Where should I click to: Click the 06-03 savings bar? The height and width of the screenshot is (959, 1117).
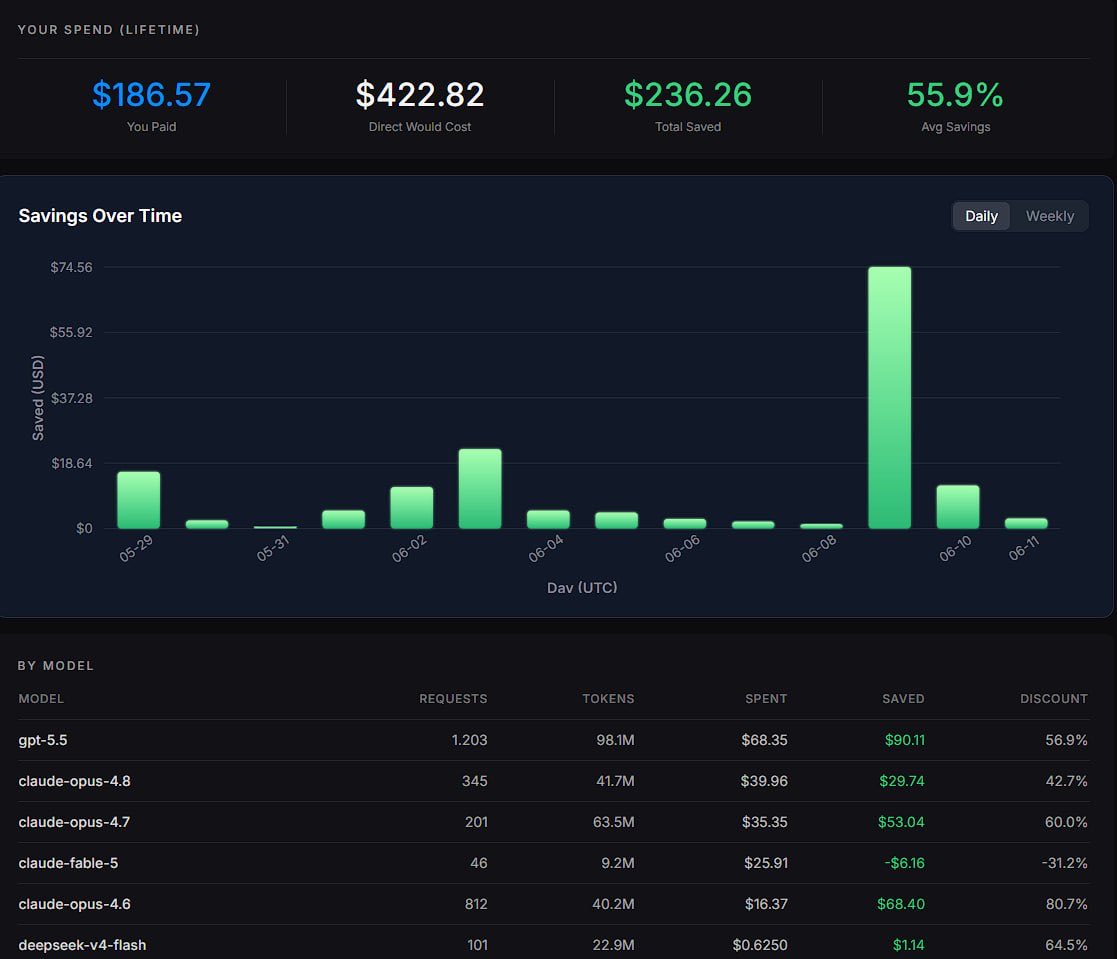[x=480, y=489]
